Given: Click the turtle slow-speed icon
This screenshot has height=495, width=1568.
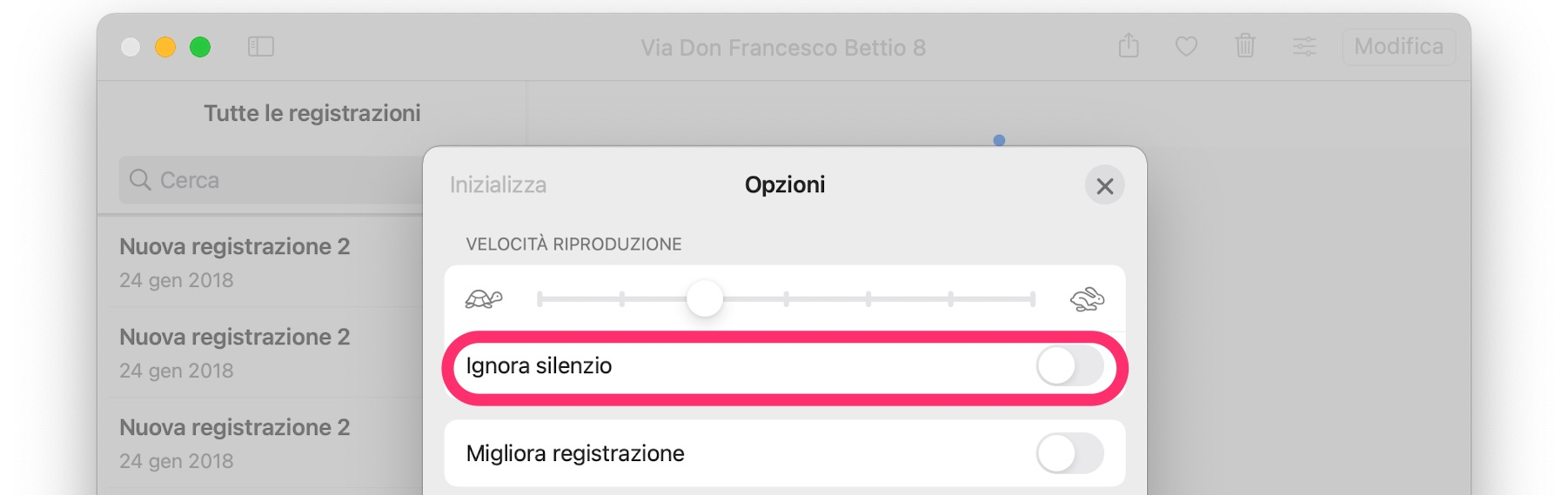Looking at the screenshot, I should tap(484, 299).
